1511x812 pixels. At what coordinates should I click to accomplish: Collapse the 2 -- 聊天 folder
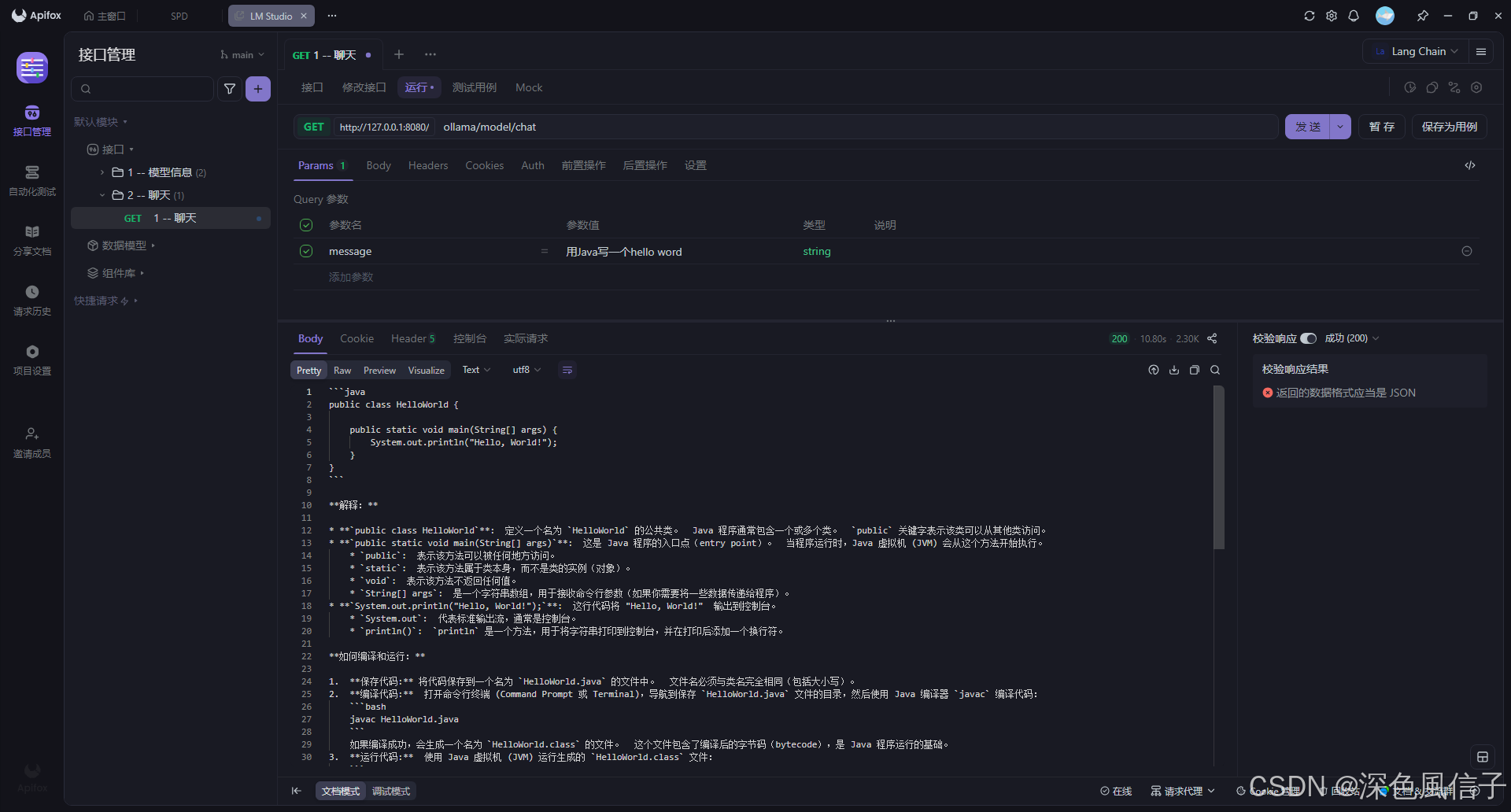pyautogui.click(x=102, y=195)
